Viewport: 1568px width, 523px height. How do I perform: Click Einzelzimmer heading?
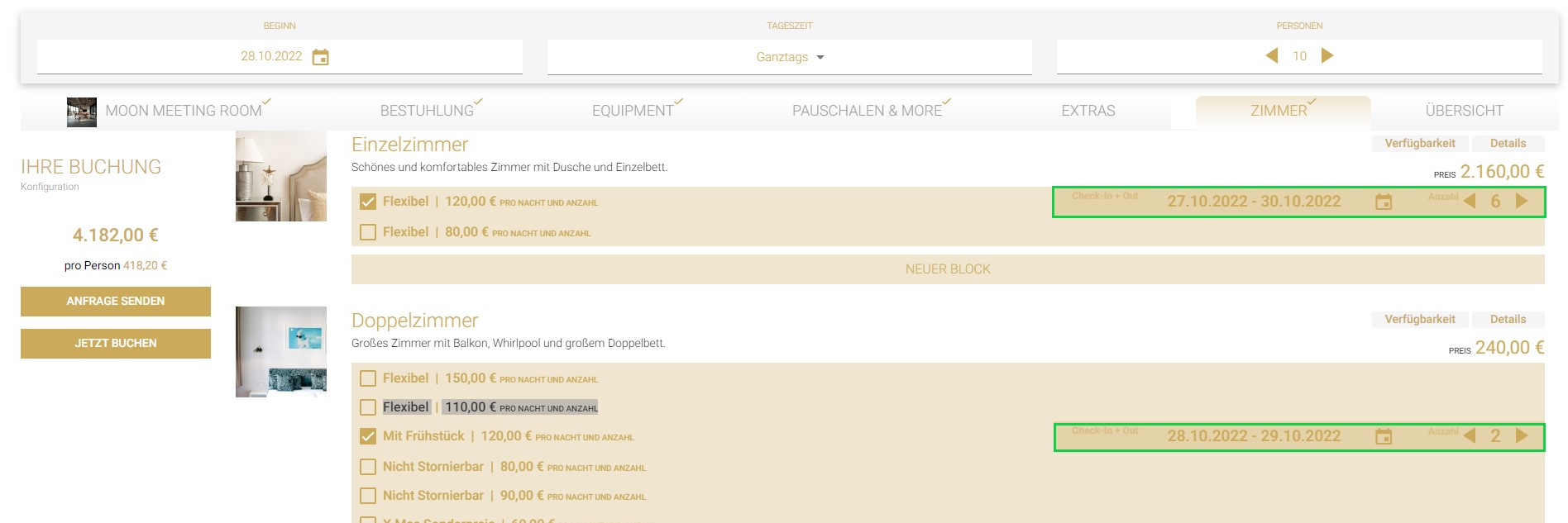tap(409, 145)
